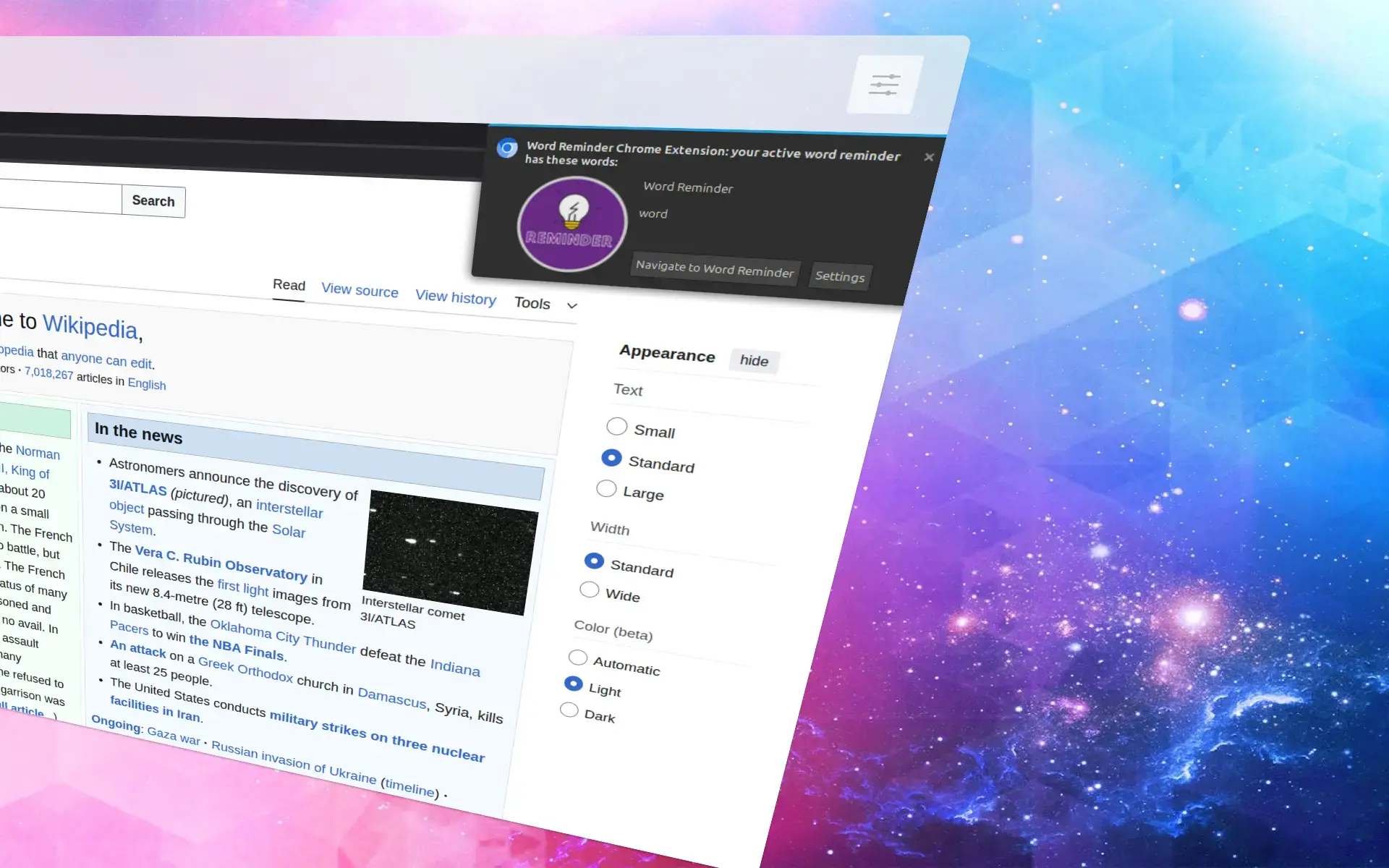Click the Chrome icon in the notification
The height and width of the screenshot is (868, 1389).
click(x=507, y=148)
